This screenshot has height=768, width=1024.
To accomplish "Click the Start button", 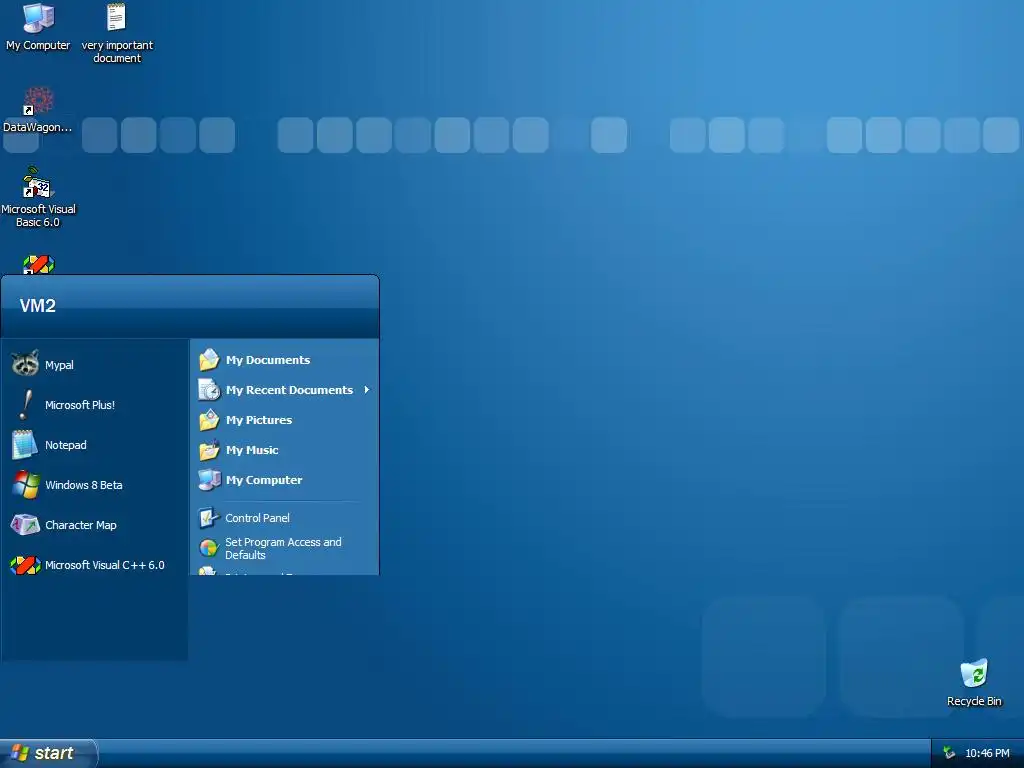I will click(48, 753).
